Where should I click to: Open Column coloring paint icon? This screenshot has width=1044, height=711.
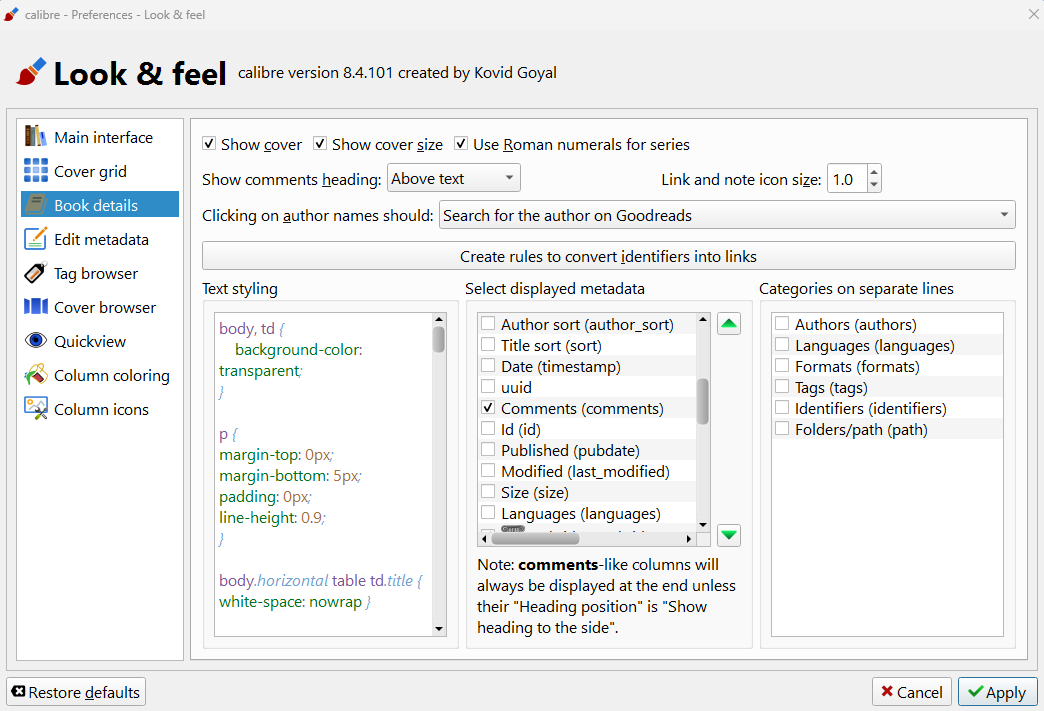[x=36, y=375]
